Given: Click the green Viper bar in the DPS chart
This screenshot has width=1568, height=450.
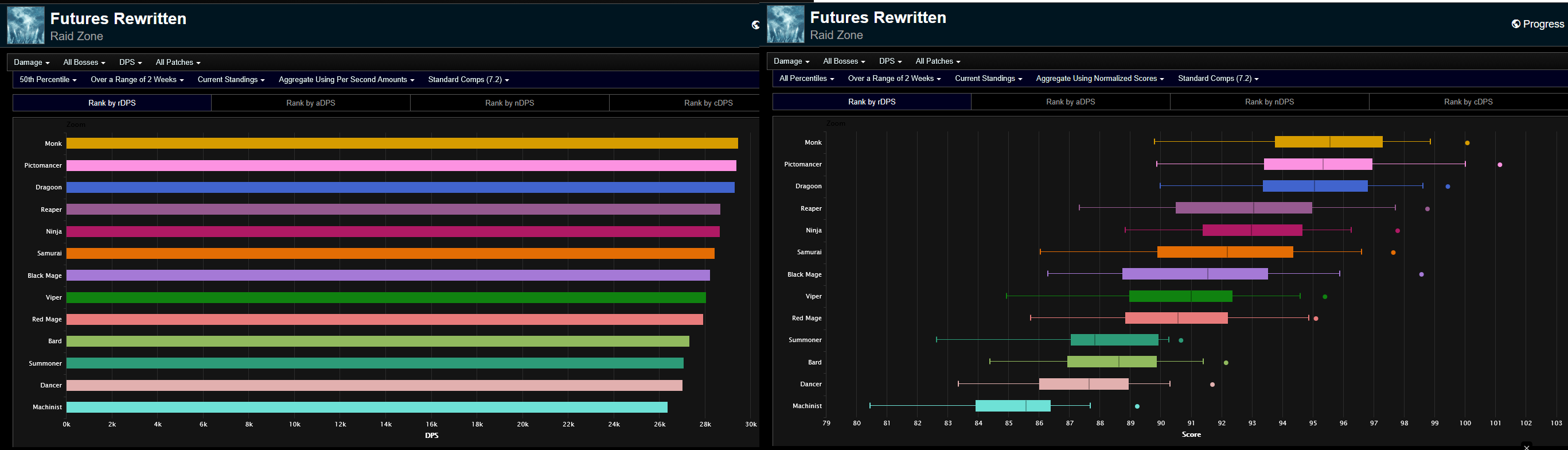Looking at the screenshot, I should click(387, 297).
